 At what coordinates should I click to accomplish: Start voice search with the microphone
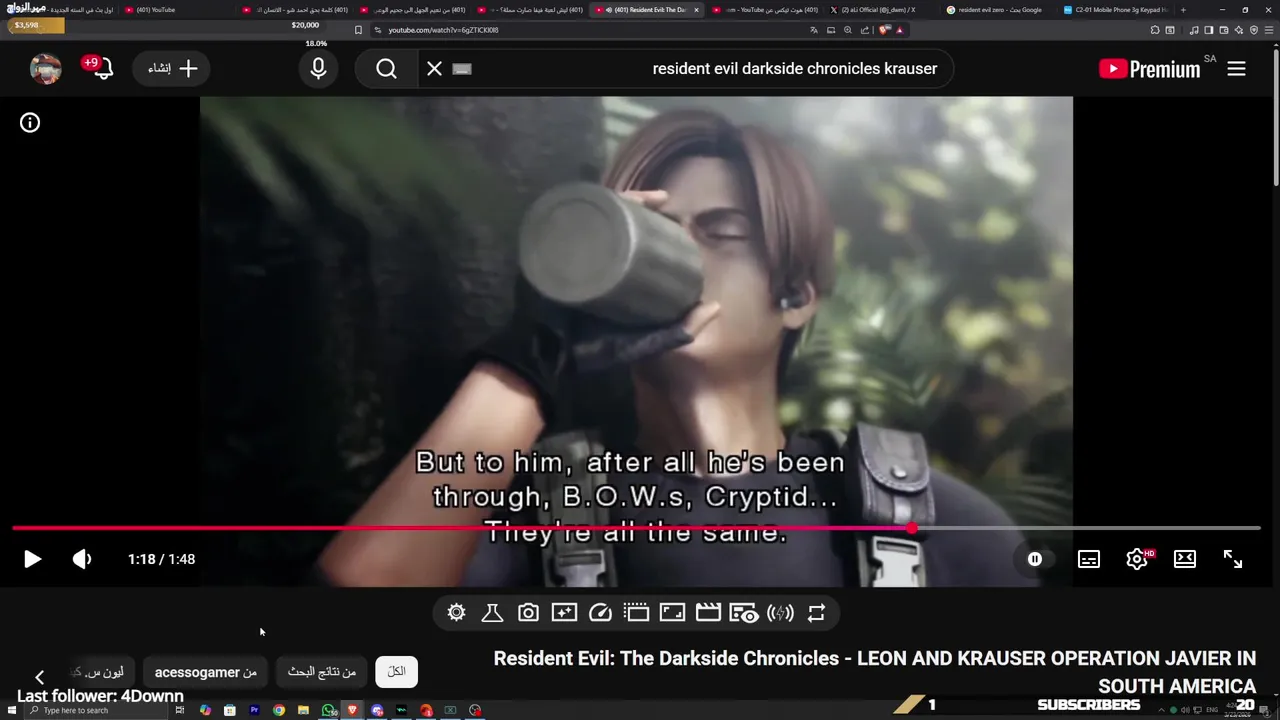click(318, 69)
